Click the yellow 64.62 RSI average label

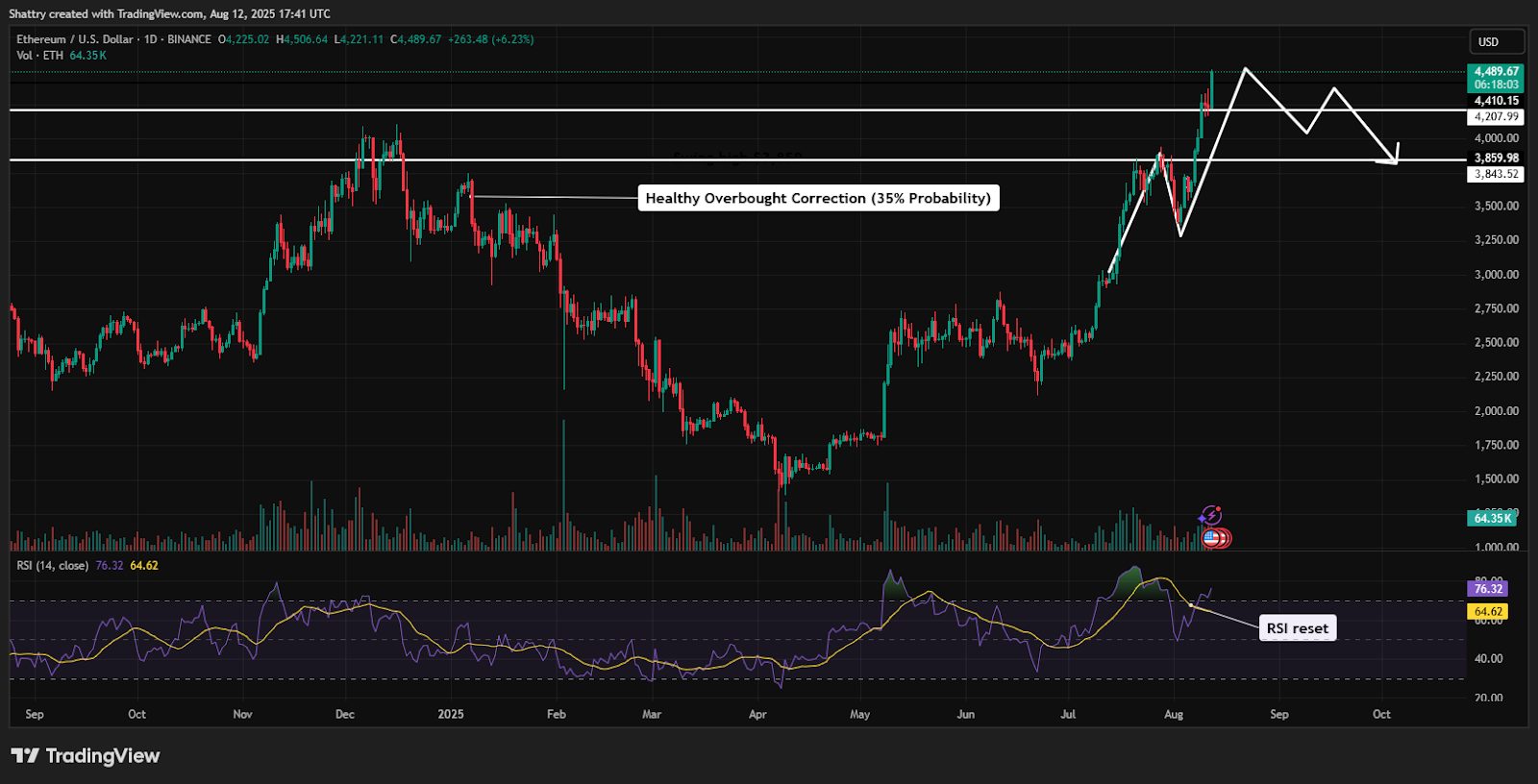pyautogui.click(x=1487, y=611)
